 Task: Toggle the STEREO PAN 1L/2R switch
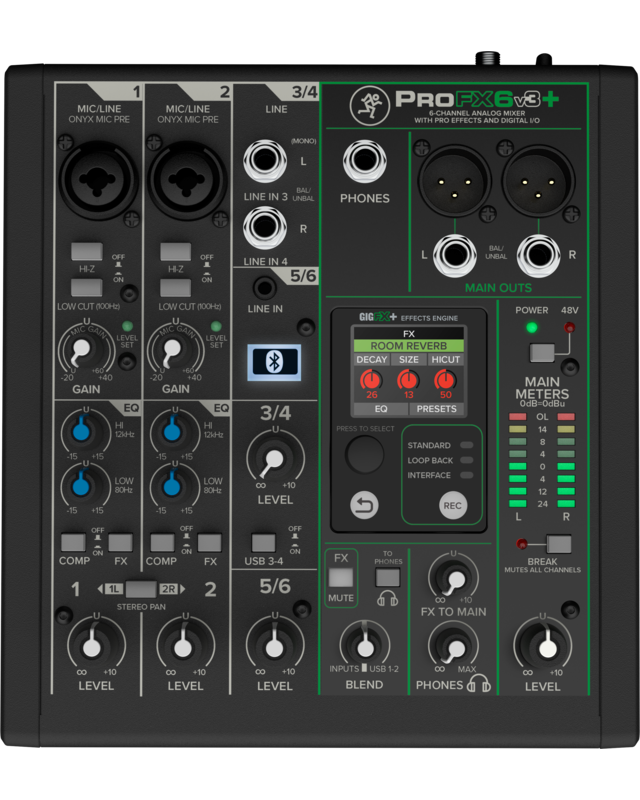[x=141, y=589]
